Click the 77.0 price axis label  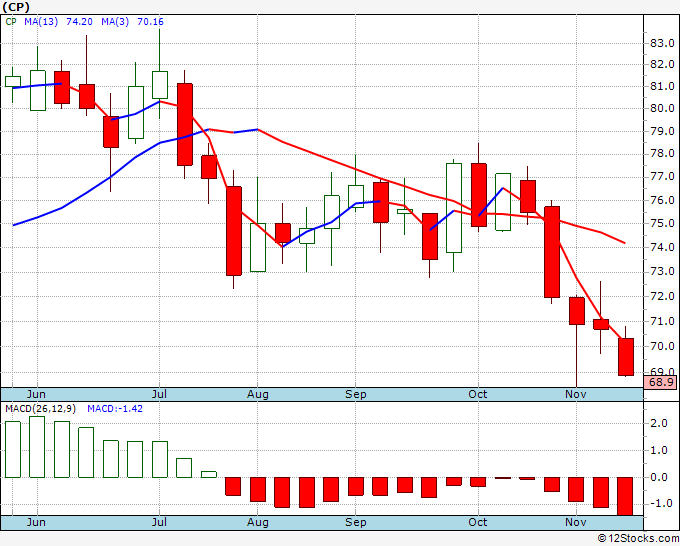662,177
